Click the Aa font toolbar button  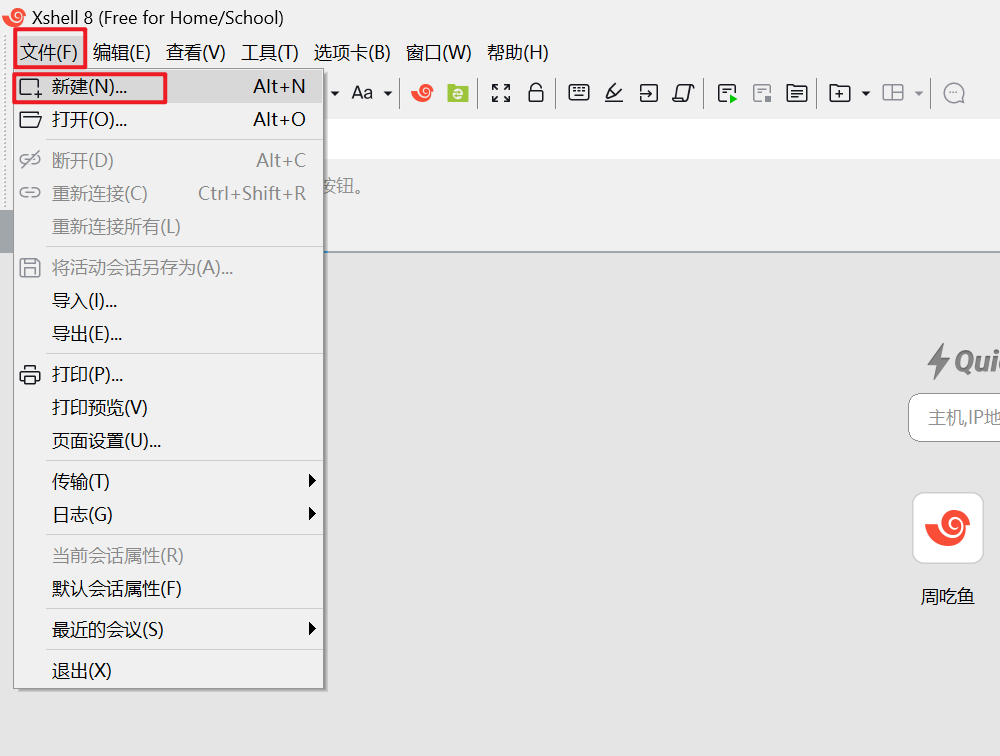[x=362, y=93]
